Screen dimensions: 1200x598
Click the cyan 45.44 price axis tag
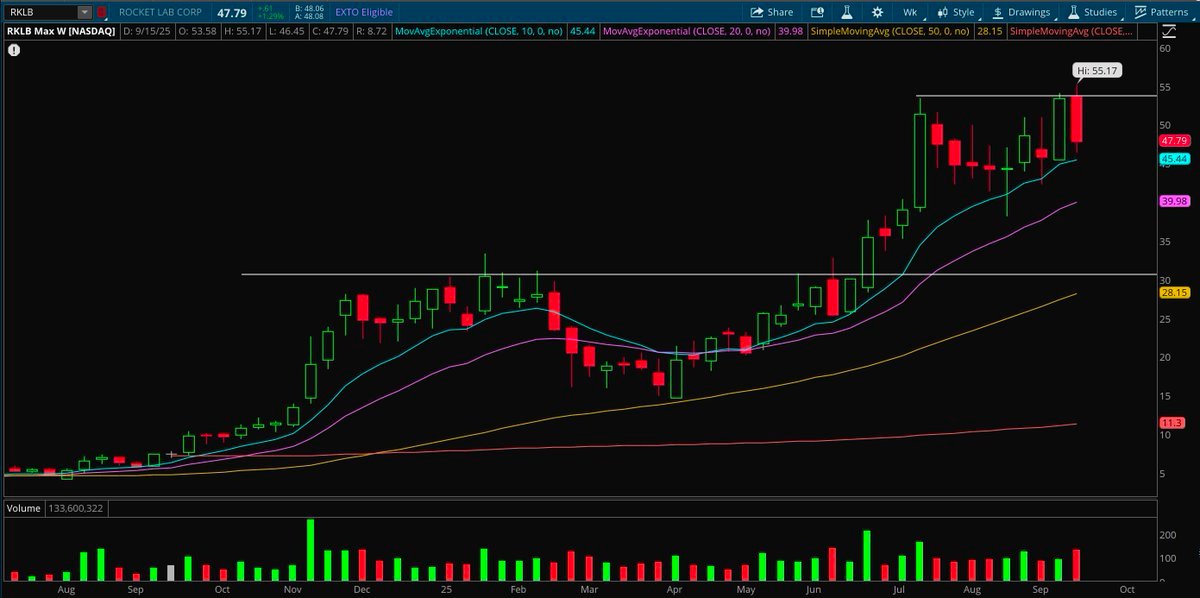[x=1173, y=159]
